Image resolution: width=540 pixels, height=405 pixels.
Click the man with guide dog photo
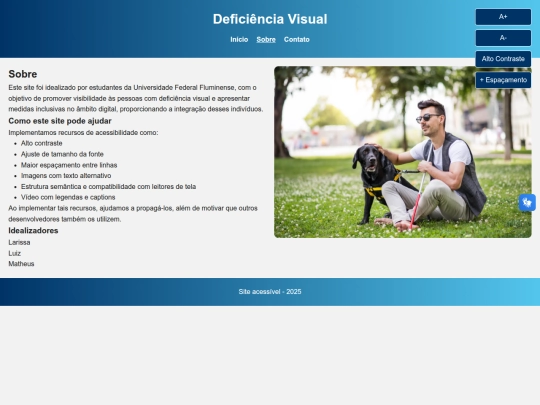click(x=403, y=152)
